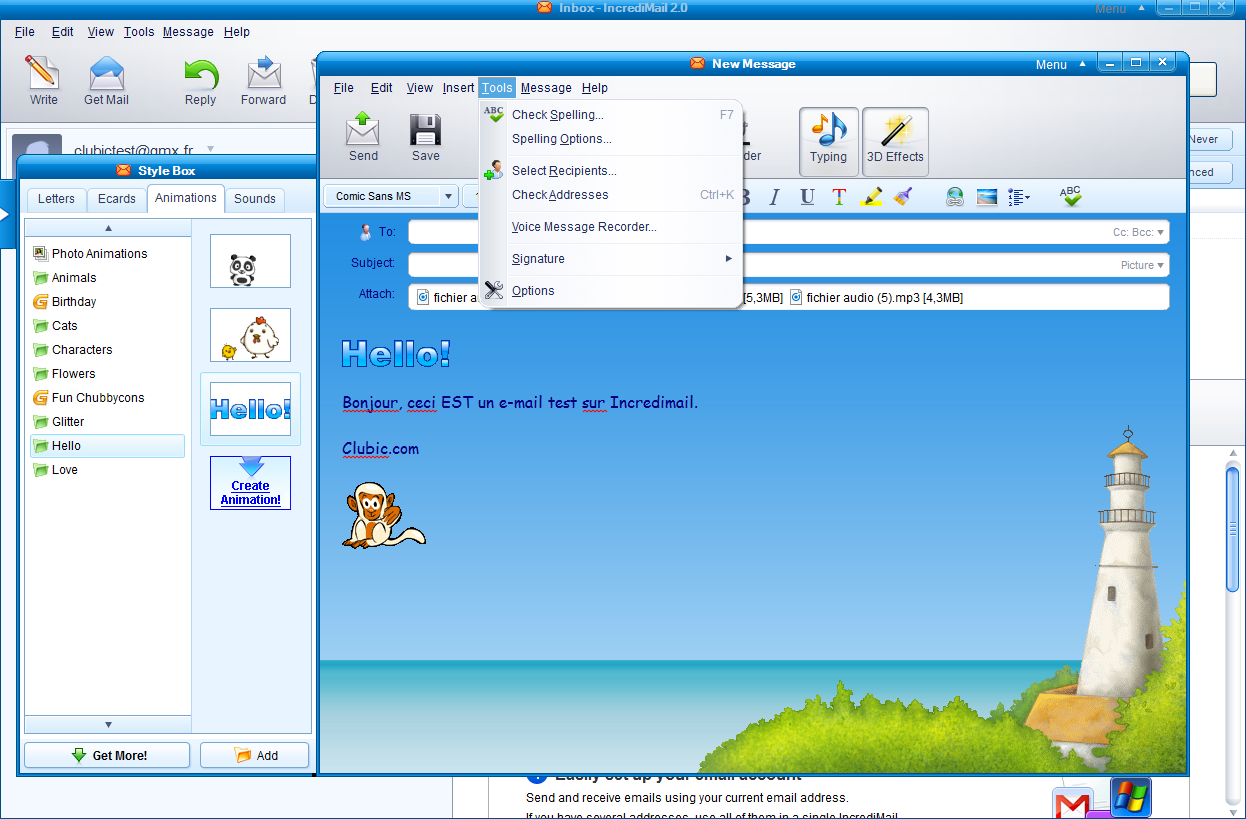Click the insert picture icon
1246x819 pixels.
[x=987, y=197]
